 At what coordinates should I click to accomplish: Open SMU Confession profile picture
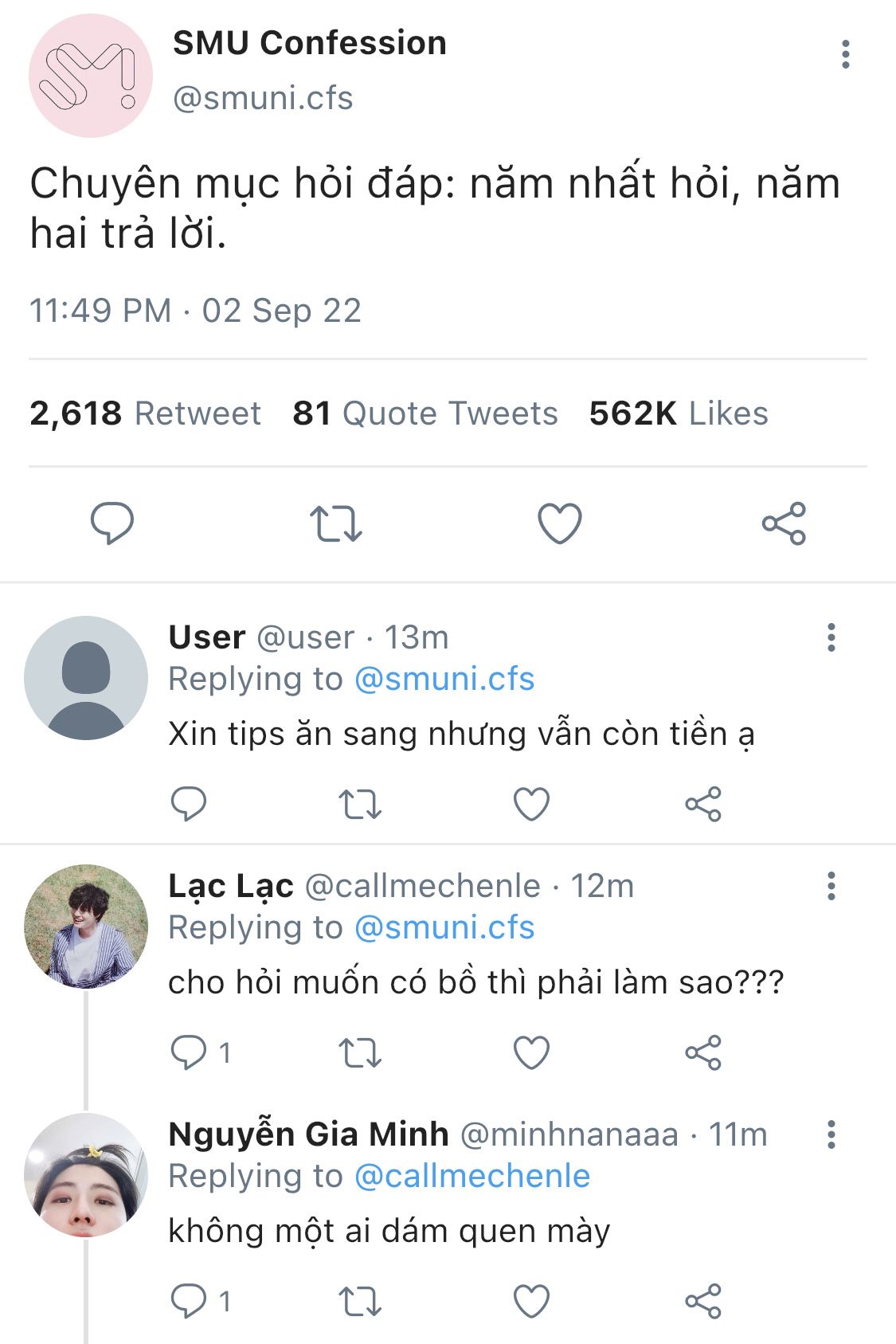click(90, 76)
